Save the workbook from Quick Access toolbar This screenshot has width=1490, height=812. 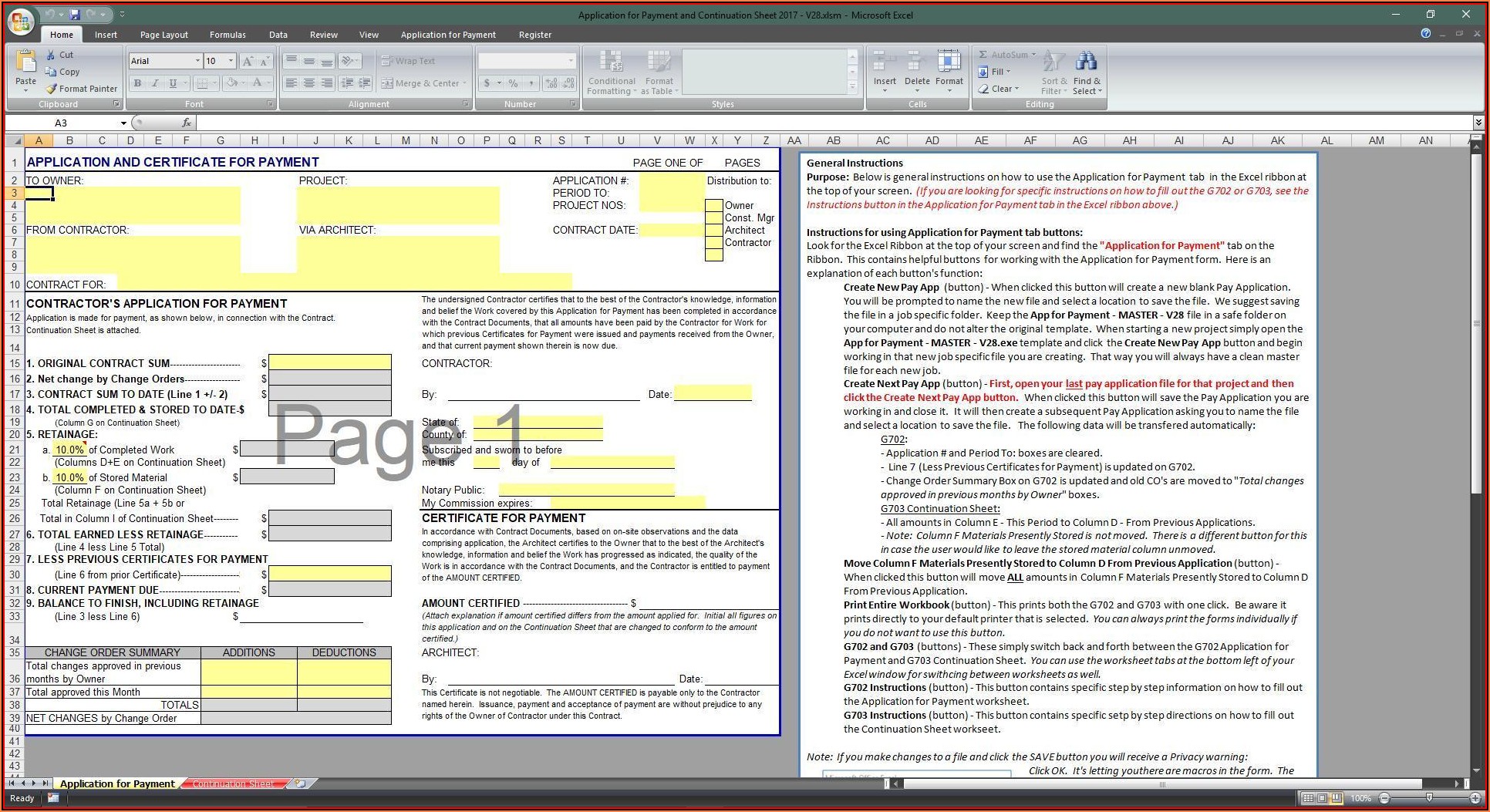pyautogui.click(x=75, y=15)
